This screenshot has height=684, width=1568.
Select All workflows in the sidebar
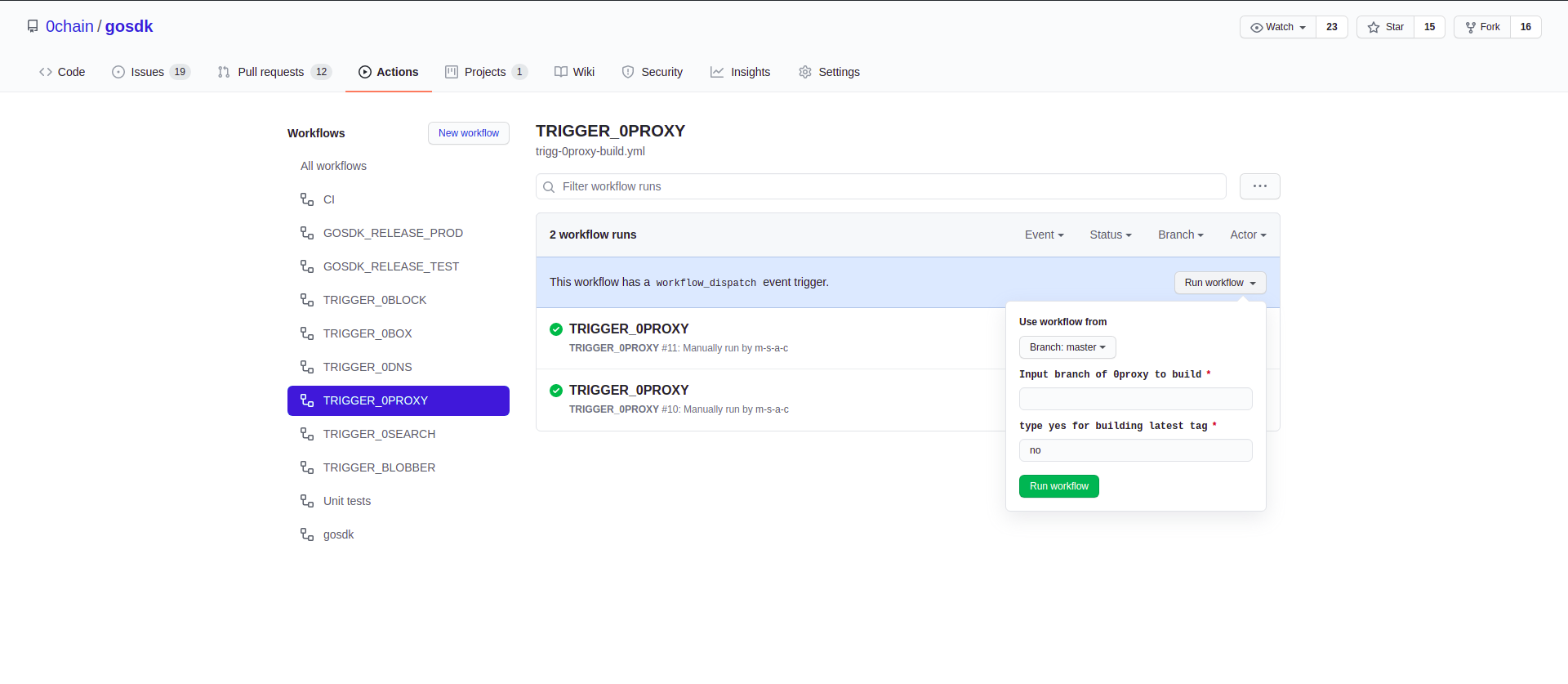333,166
